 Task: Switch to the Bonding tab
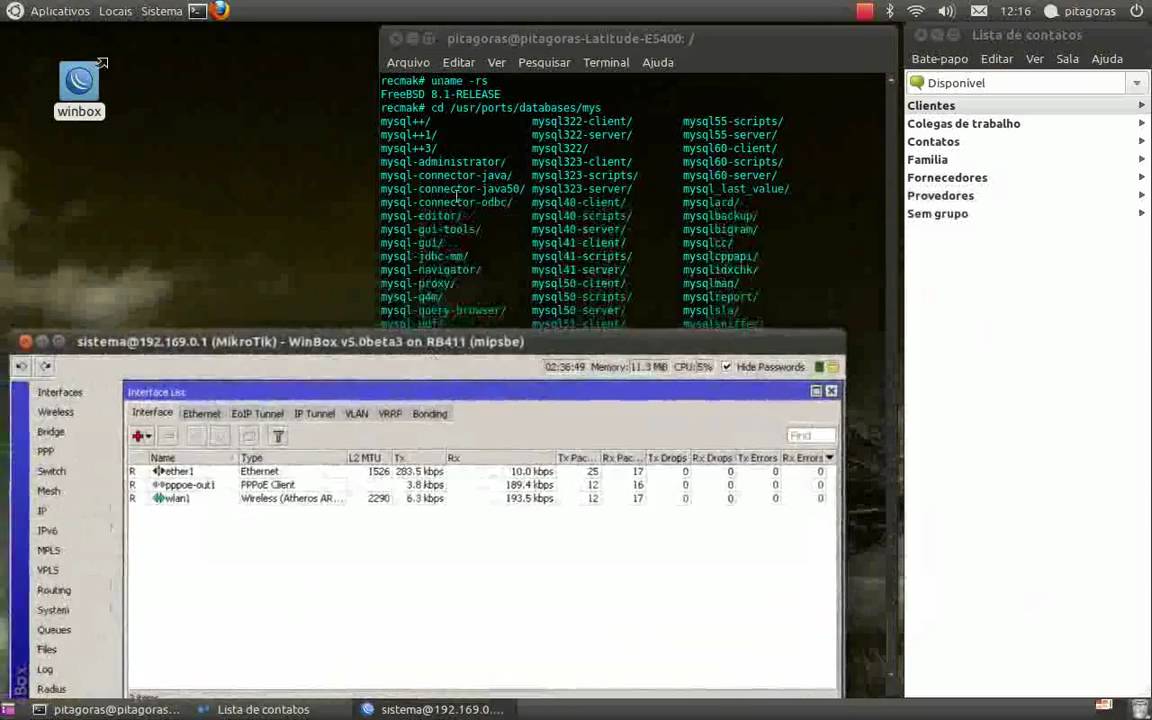coord(430,414)
